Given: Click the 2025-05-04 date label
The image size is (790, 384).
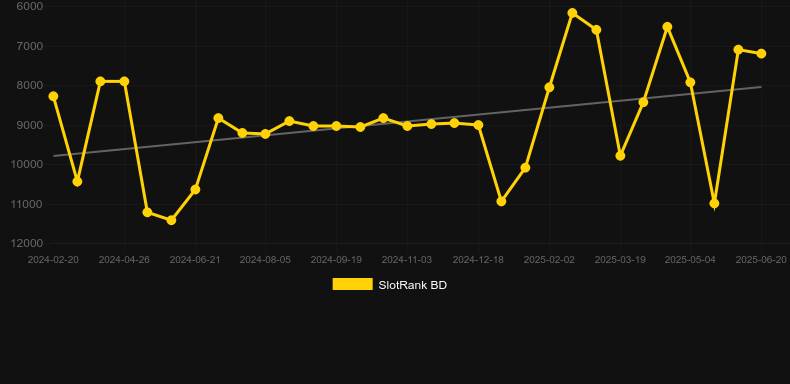Looking at the screenshot, I should 690,260.
